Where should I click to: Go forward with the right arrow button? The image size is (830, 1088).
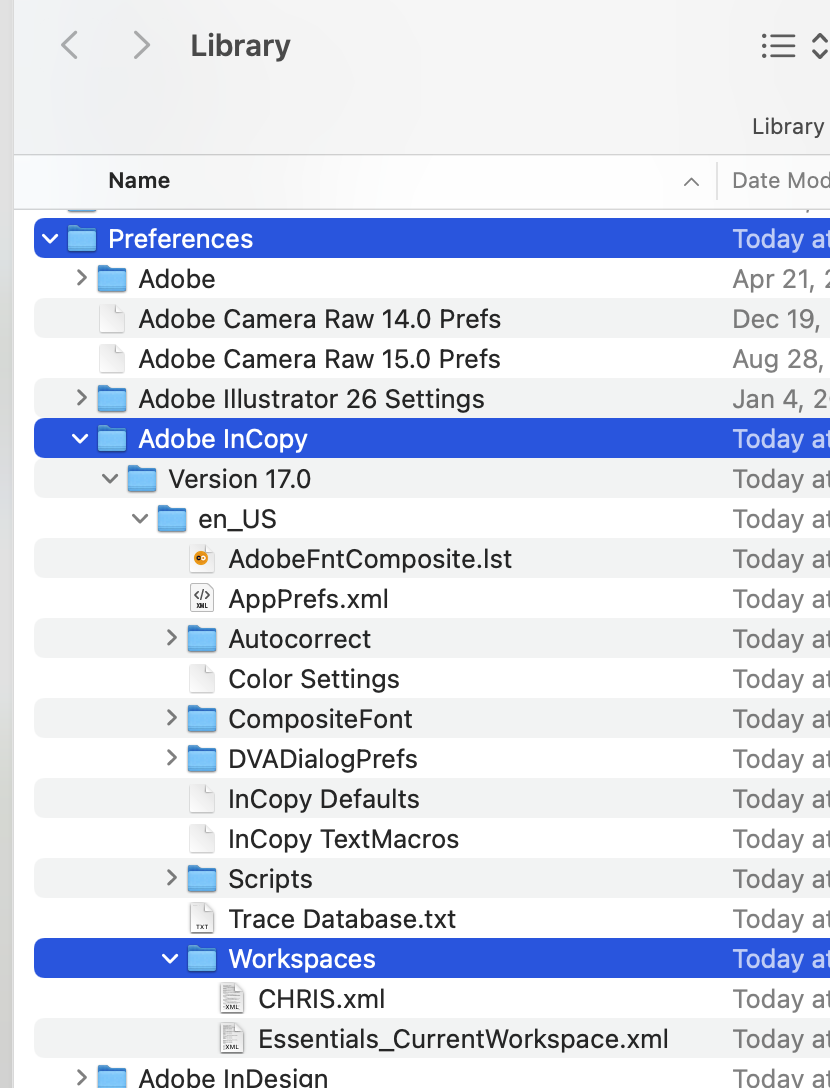141,45
